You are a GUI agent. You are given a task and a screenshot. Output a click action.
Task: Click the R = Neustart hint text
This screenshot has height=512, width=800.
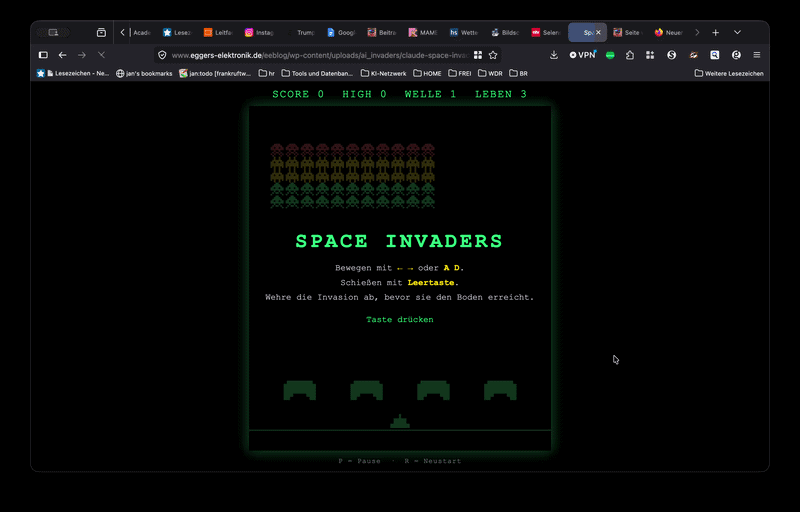(433, 461)
